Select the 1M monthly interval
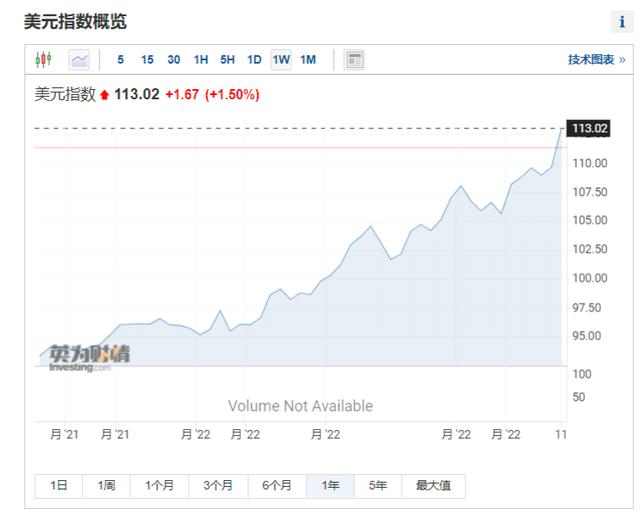This screenshot has width=640, height=514. [308, 60]
